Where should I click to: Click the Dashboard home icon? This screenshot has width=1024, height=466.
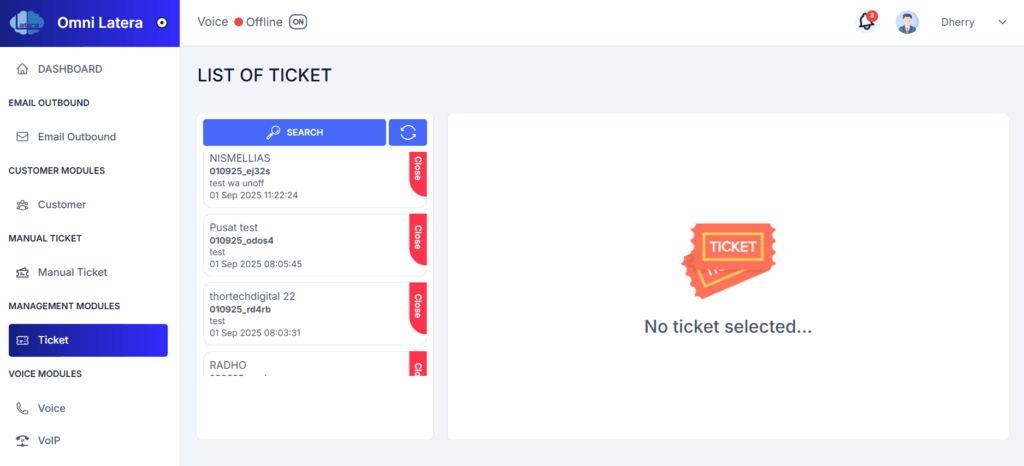click(x=22, y=69)
